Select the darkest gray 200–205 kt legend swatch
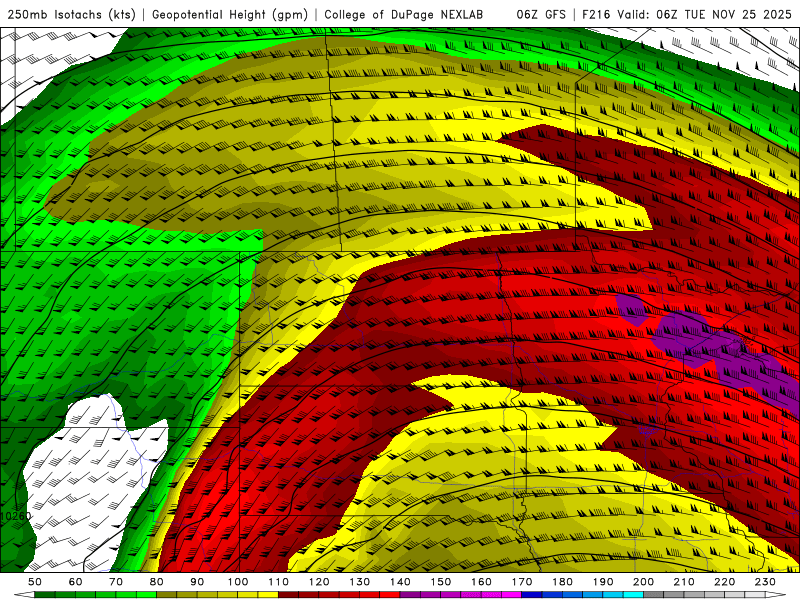 pyautogui.click(x=654, y=594)
